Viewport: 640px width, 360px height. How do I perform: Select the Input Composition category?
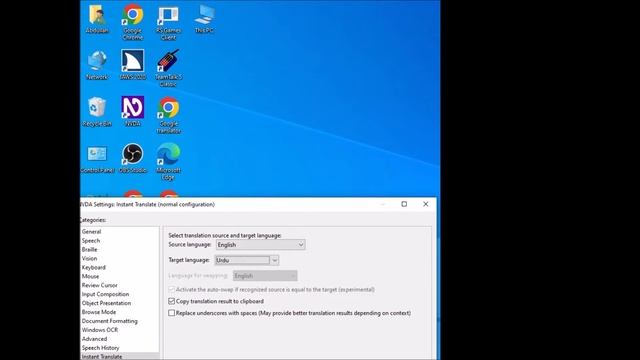(x=105, y=294)
